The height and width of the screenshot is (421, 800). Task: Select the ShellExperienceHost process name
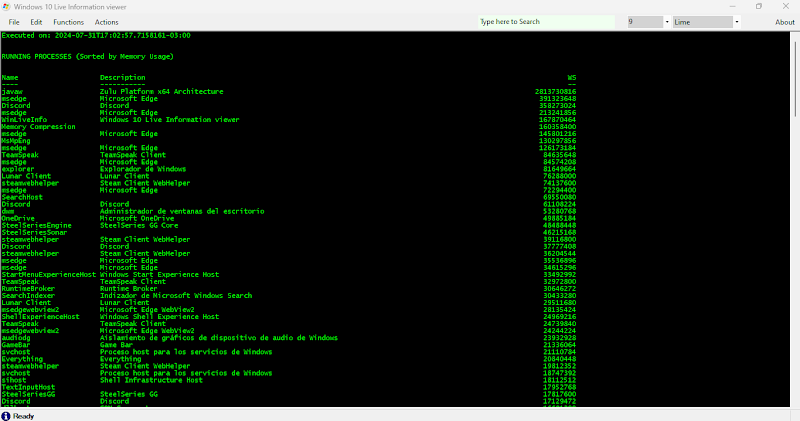click(x=40, y=317)
